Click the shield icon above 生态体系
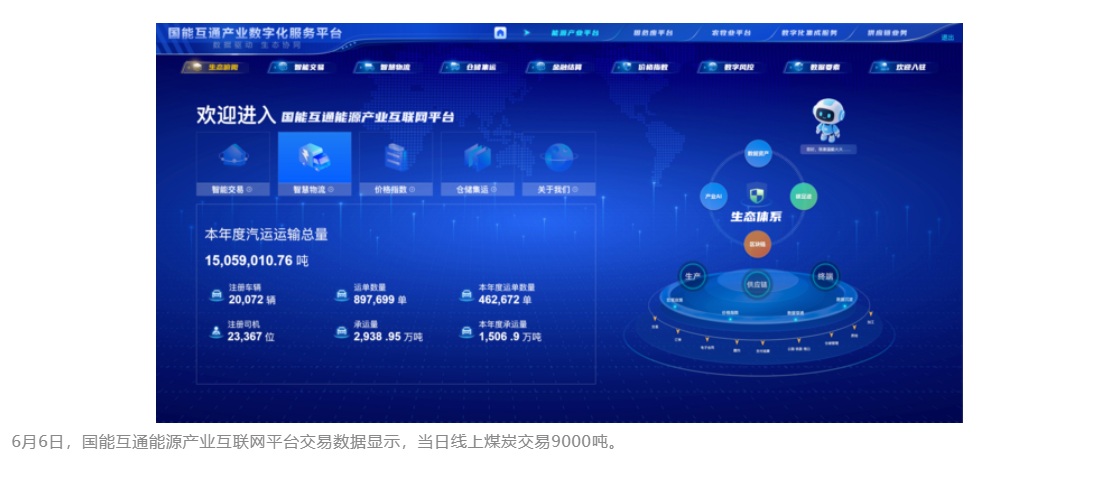The height and width of the screenshot is (487, 1098). (x=756, y=195)
